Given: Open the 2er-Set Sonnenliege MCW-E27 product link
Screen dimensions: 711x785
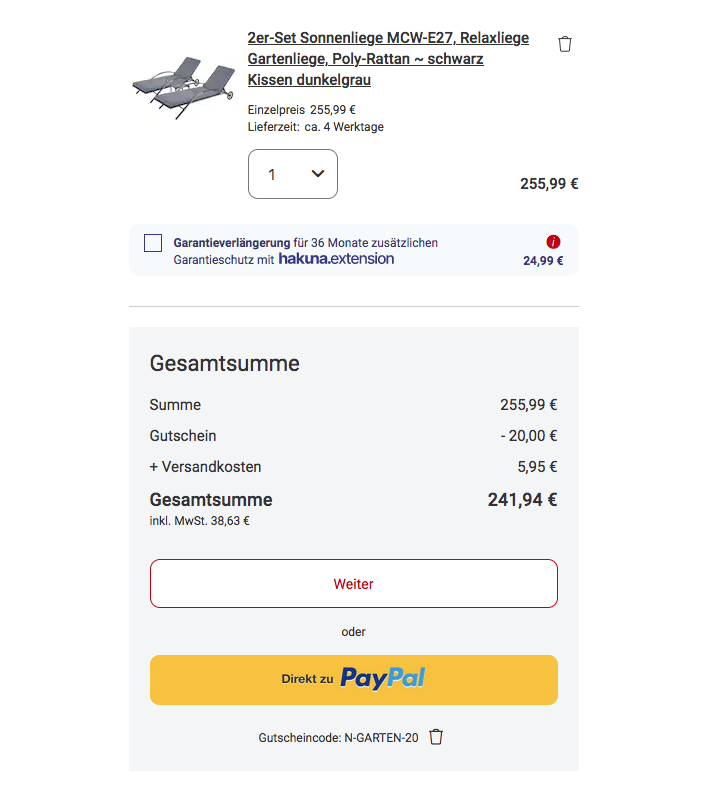Looking at the screenshot, I should click(388, 59).
